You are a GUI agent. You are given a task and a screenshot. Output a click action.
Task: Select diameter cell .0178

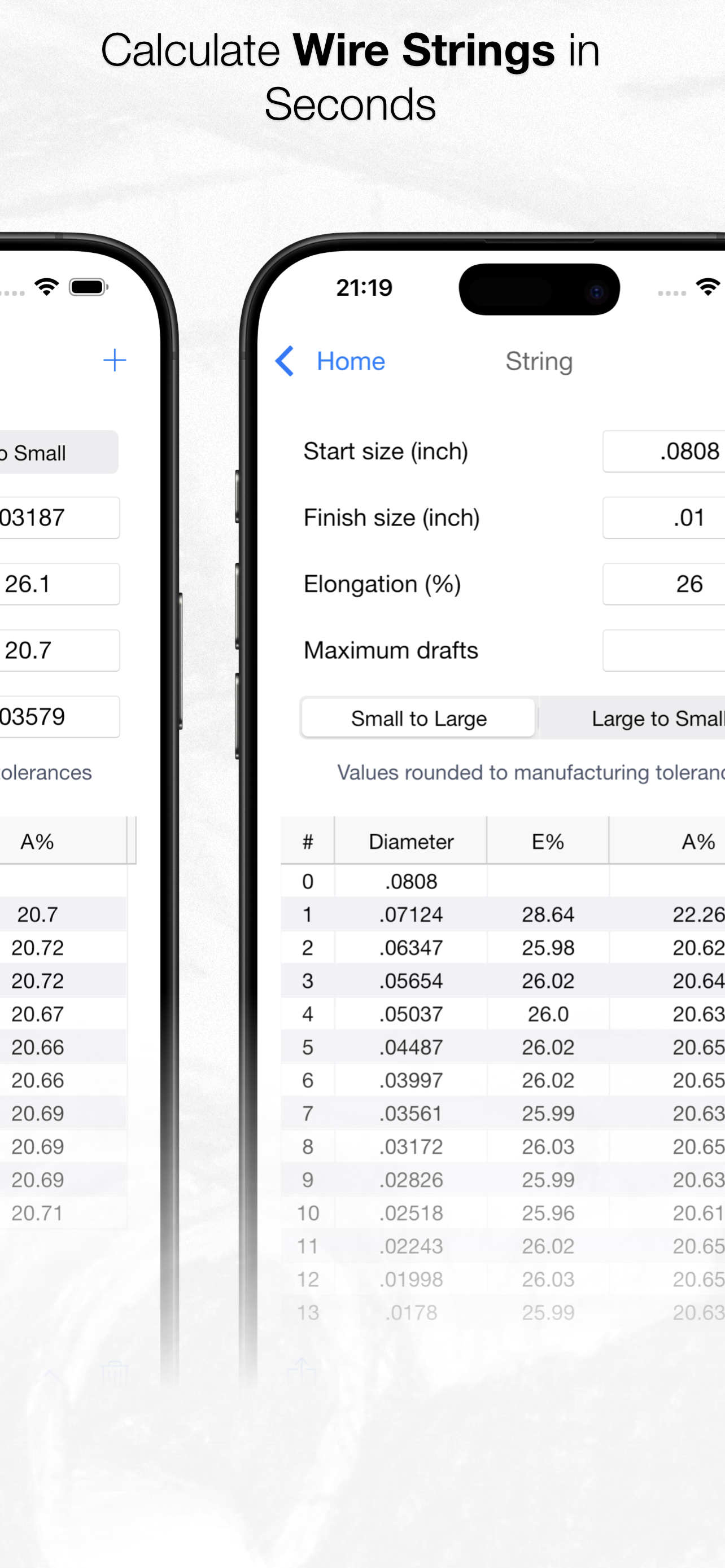pyautogui.click(x=411, y=1313)
